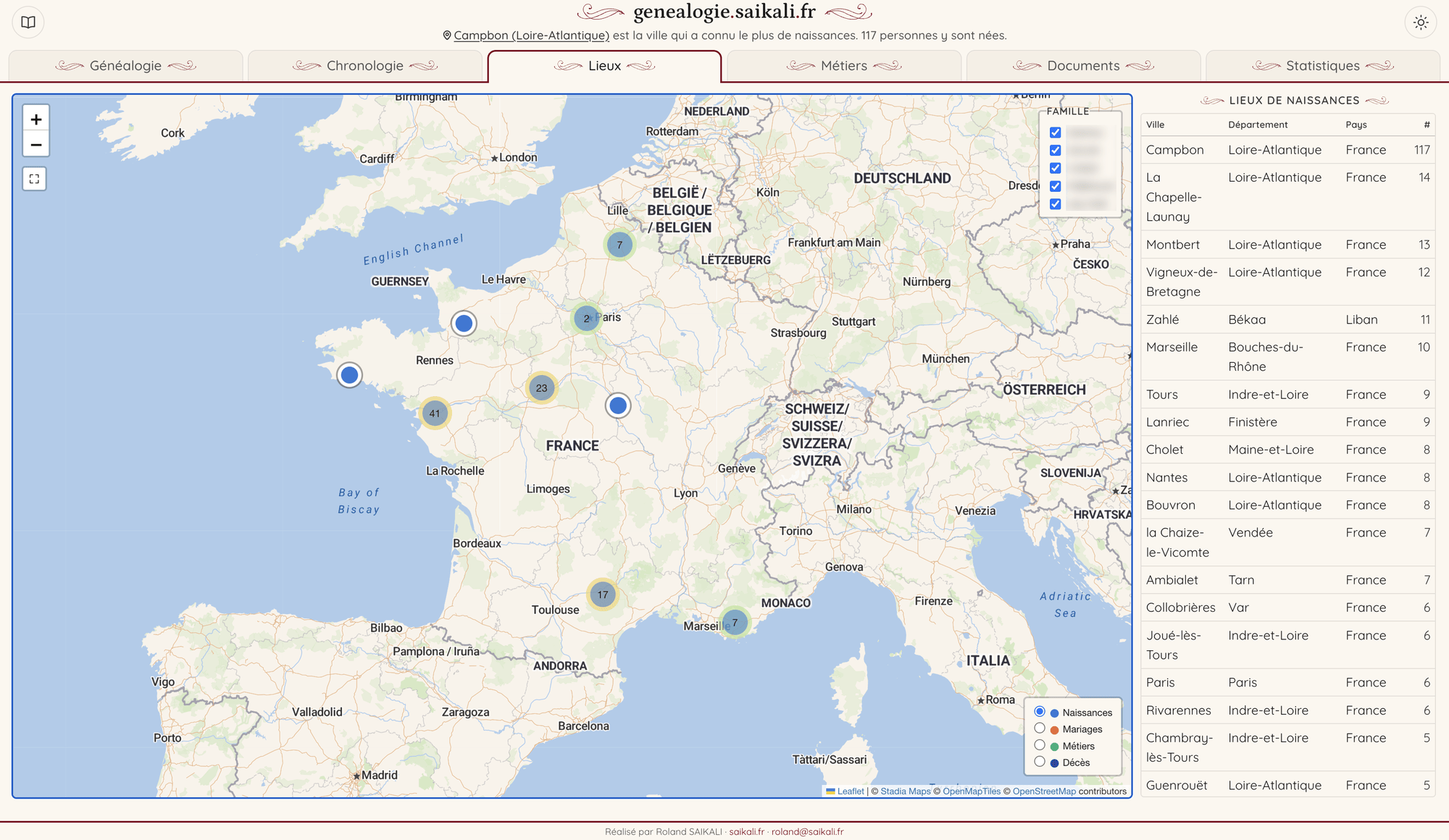Open the Métiers tab
The width and height of the screenshot is (1449, 840).
tap(844, 66)
